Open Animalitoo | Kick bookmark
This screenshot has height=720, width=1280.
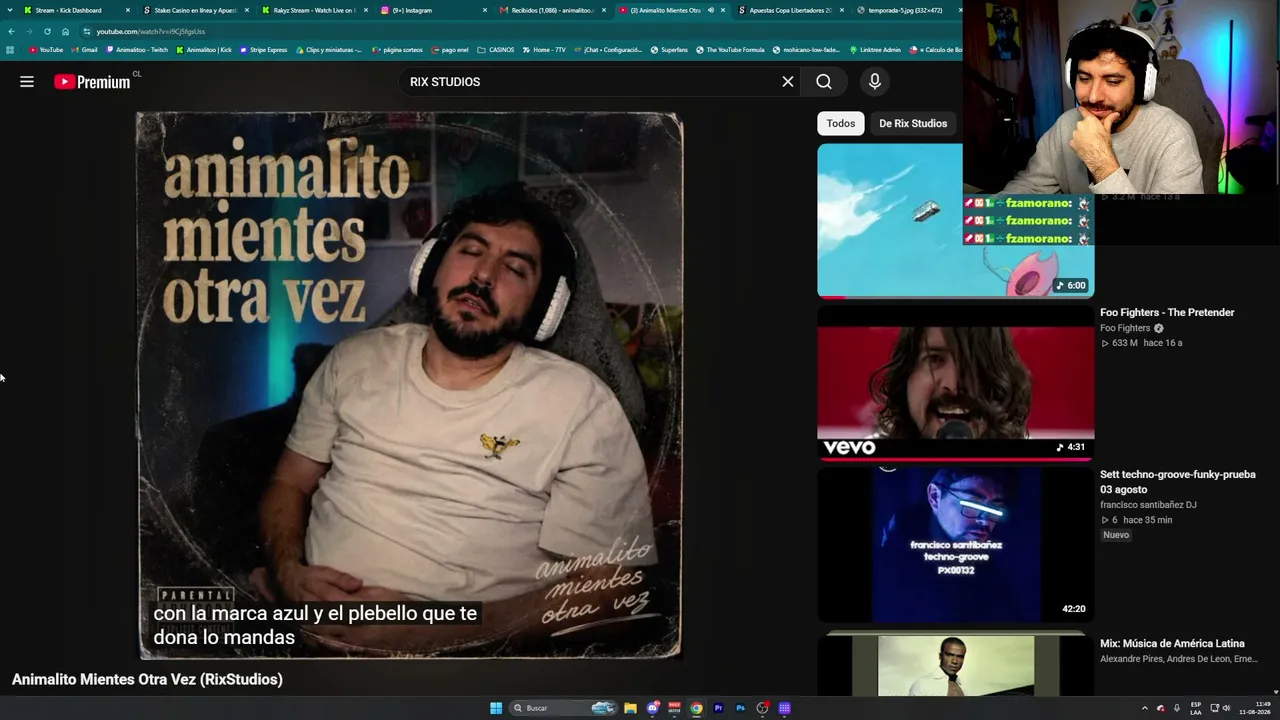204,50
